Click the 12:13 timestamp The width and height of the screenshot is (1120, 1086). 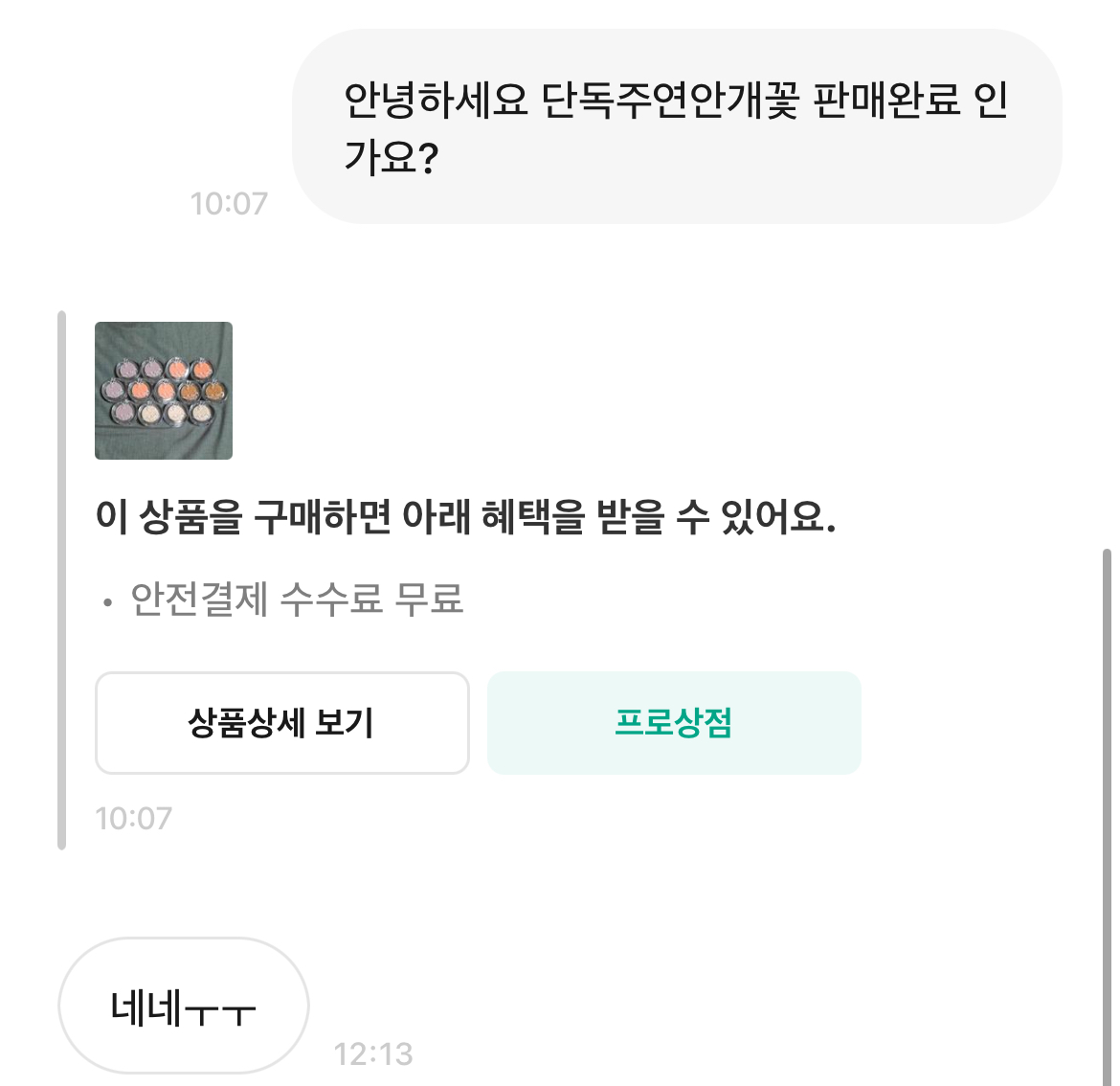tap(373, 1054)
